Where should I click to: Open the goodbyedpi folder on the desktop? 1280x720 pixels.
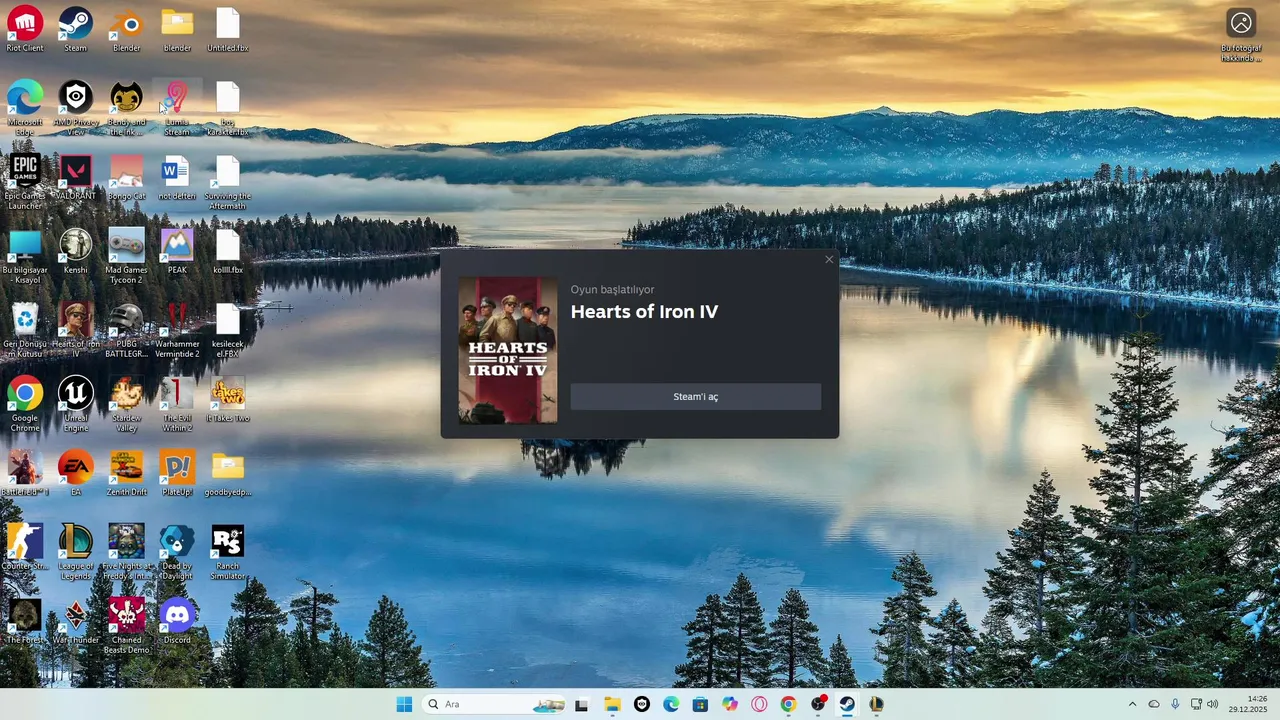(228, 474)
